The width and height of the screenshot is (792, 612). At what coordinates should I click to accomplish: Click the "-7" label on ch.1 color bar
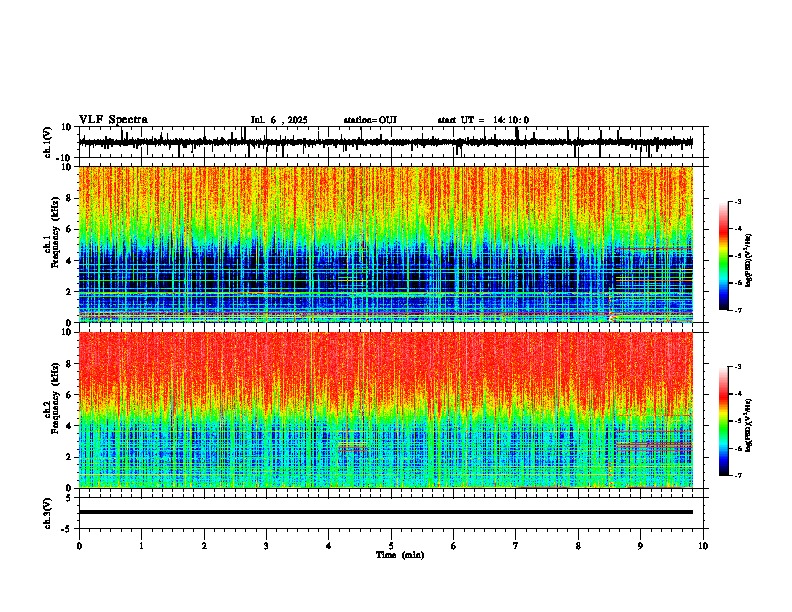pos(737,310)
